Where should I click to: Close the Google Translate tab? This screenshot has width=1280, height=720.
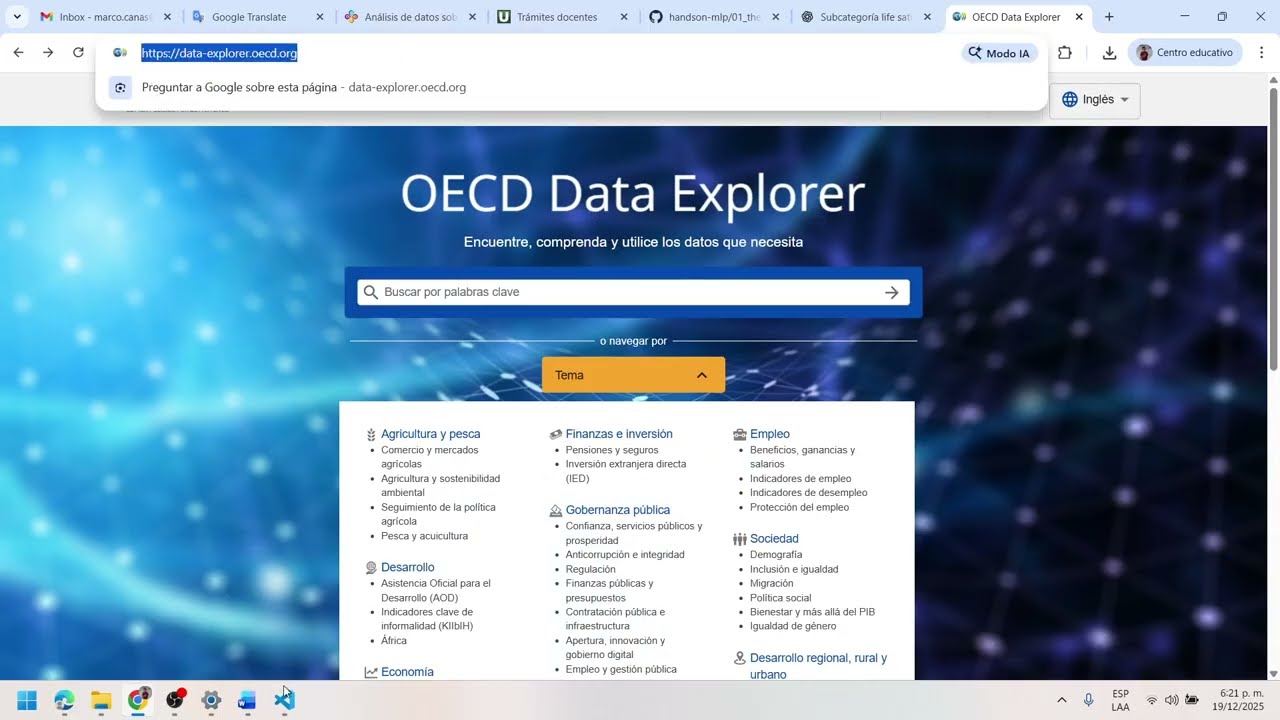tap(320, 17)
